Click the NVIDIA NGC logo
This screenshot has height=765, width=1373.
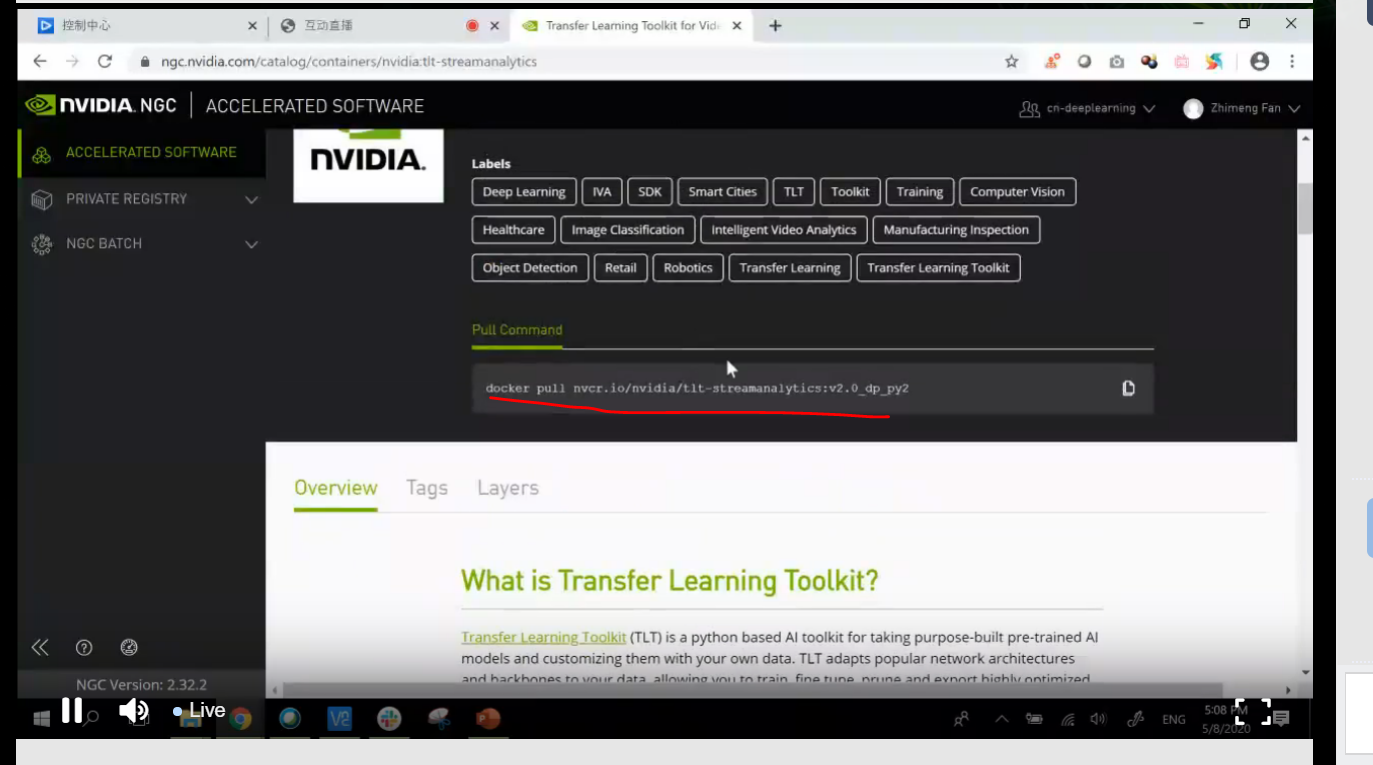tap(100, 105)
